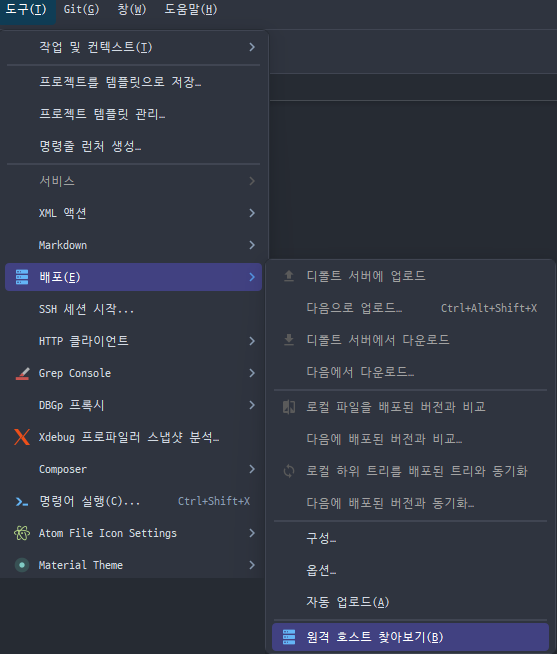Click the Grep Console pencil icon
This screenshot has height=654, width=557.
pos(22,373)
